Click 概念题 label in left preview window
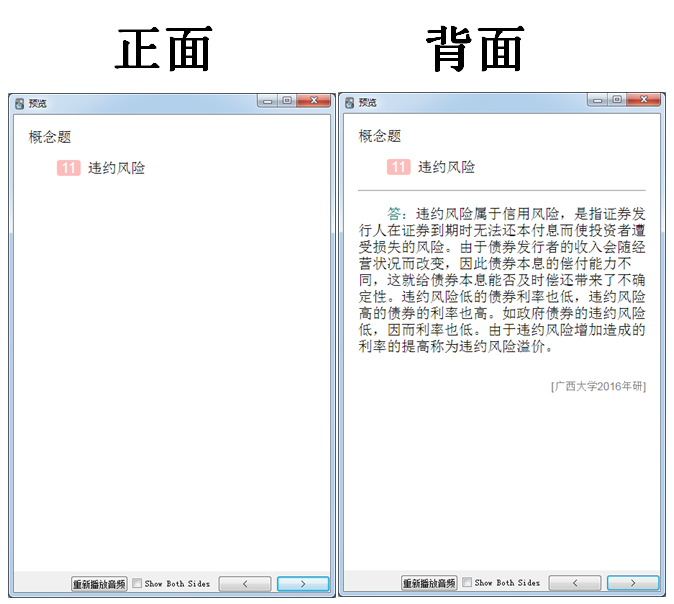674x604 pixels. tap(50, 137)
